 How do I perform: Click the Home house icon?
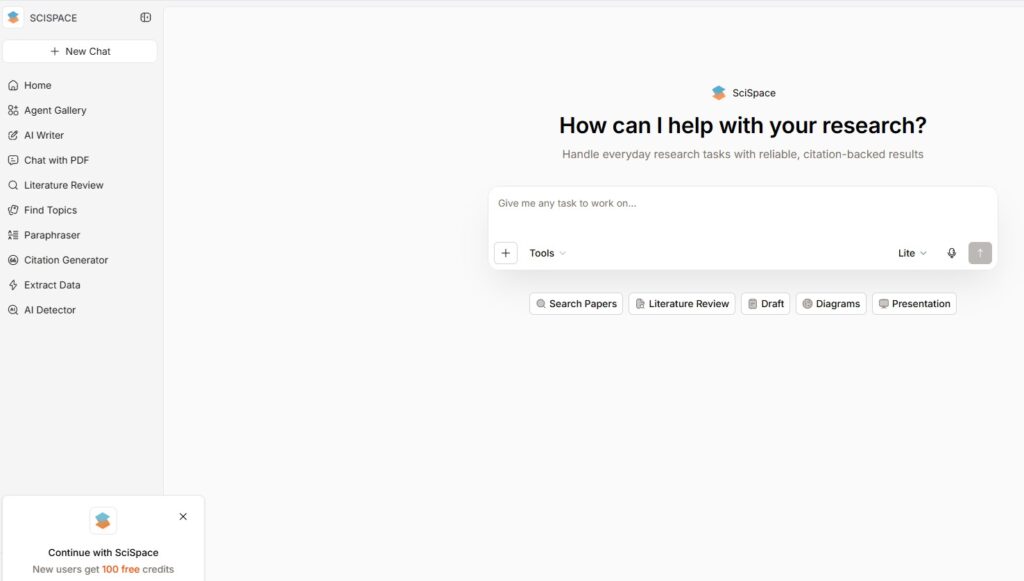click(x=13, y=86)
